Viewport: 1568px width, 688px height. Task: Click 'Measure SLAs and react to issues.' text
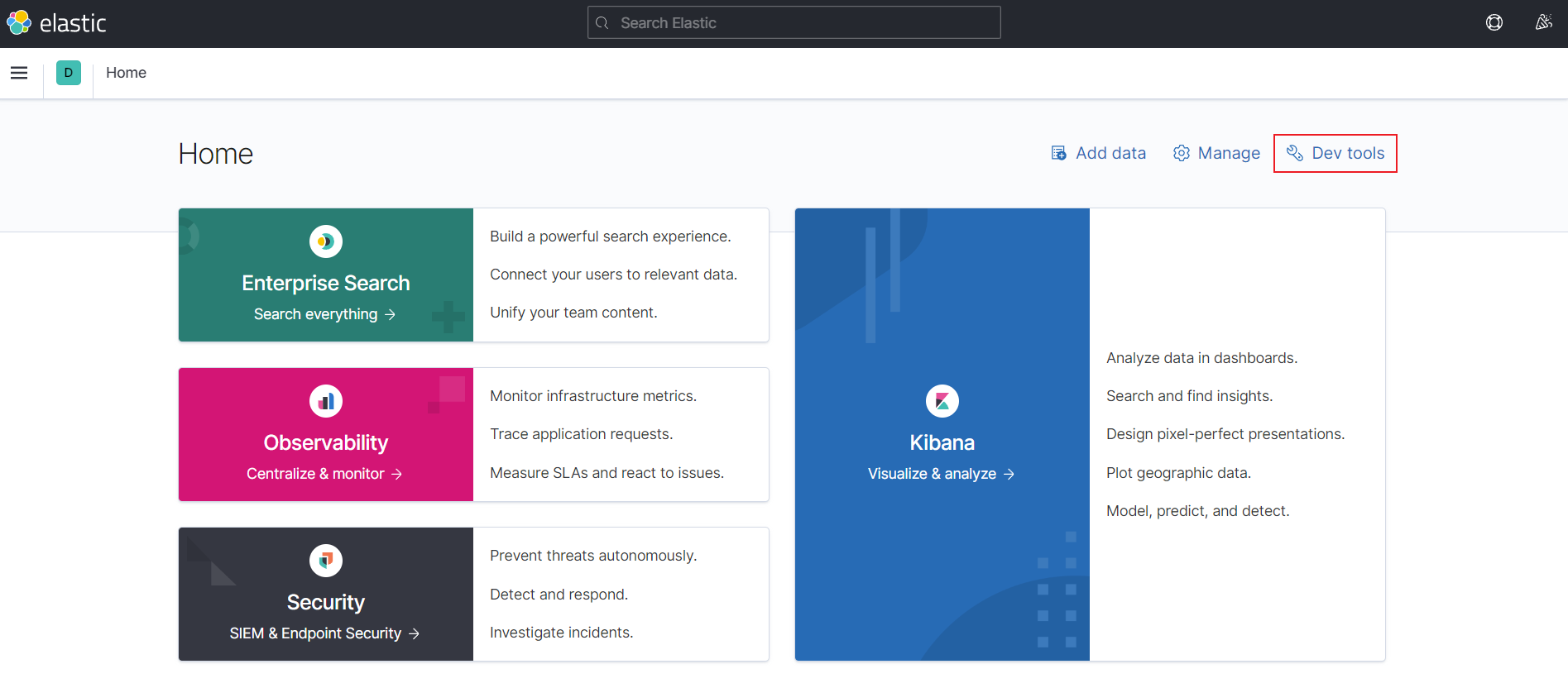607,473
